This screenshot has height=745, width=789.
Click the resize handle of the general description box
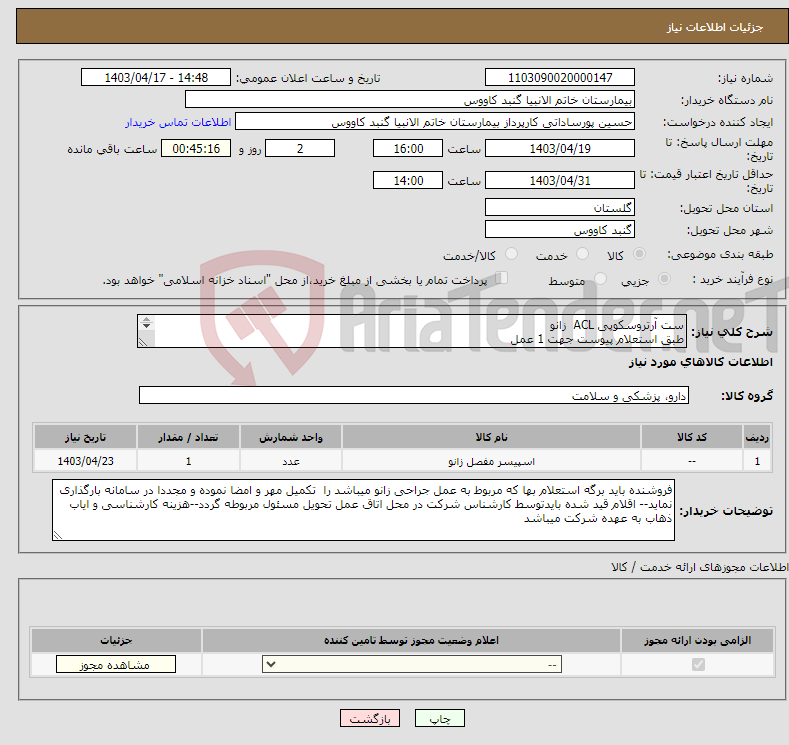pos(143,342)
